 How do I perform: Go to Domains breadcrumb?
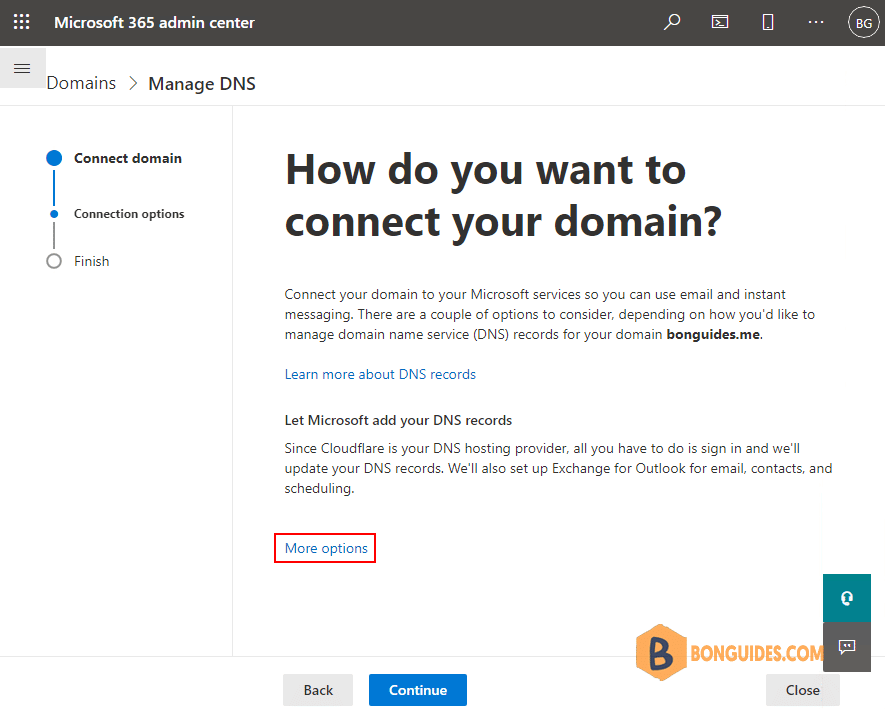(81, 83)
